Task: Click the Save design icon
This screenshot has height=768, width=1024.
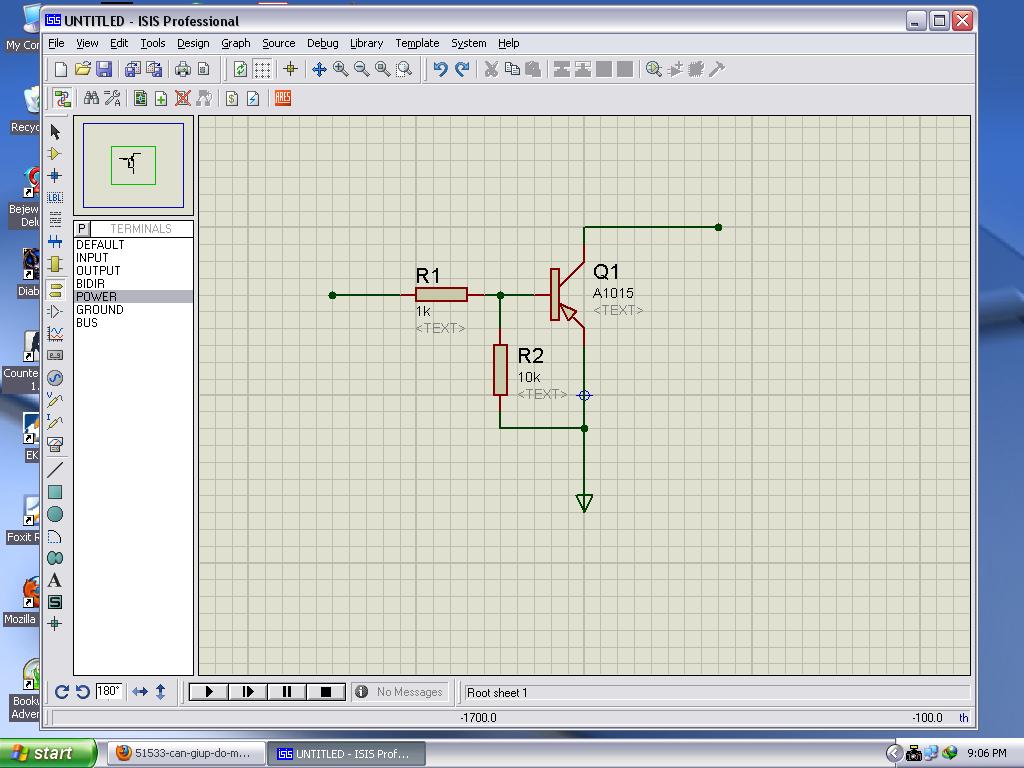Action: tap(104, 69)
